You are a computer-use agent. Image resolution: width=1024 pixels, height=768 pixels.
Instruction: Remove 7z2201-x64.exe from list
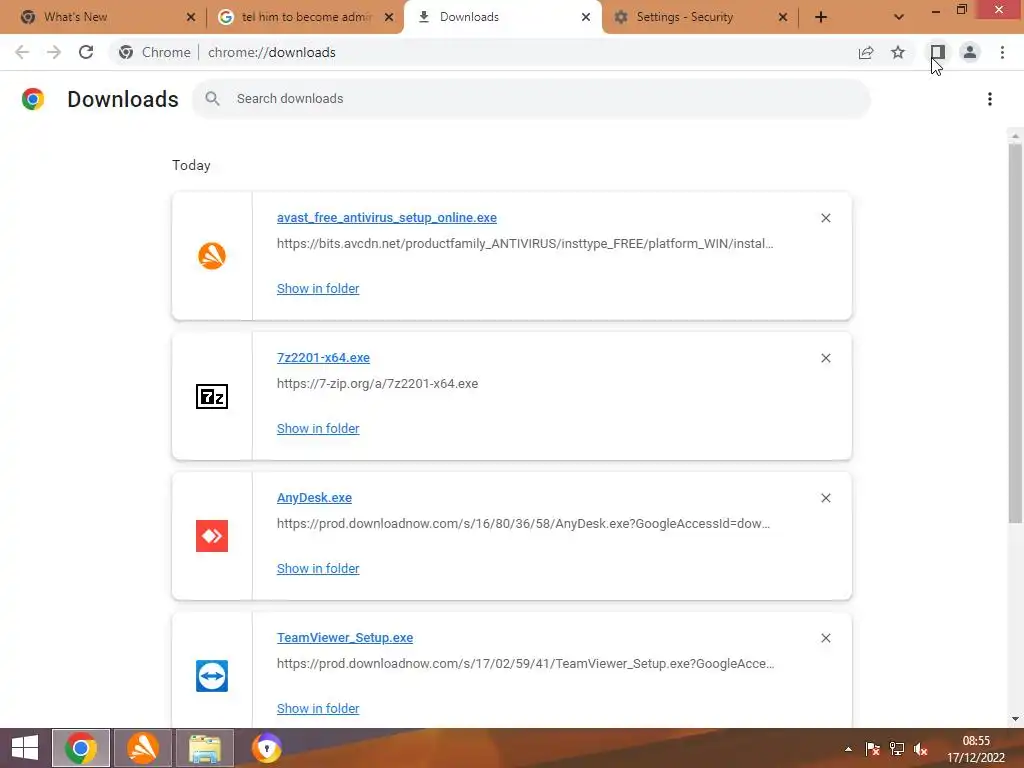click(825, 358)
